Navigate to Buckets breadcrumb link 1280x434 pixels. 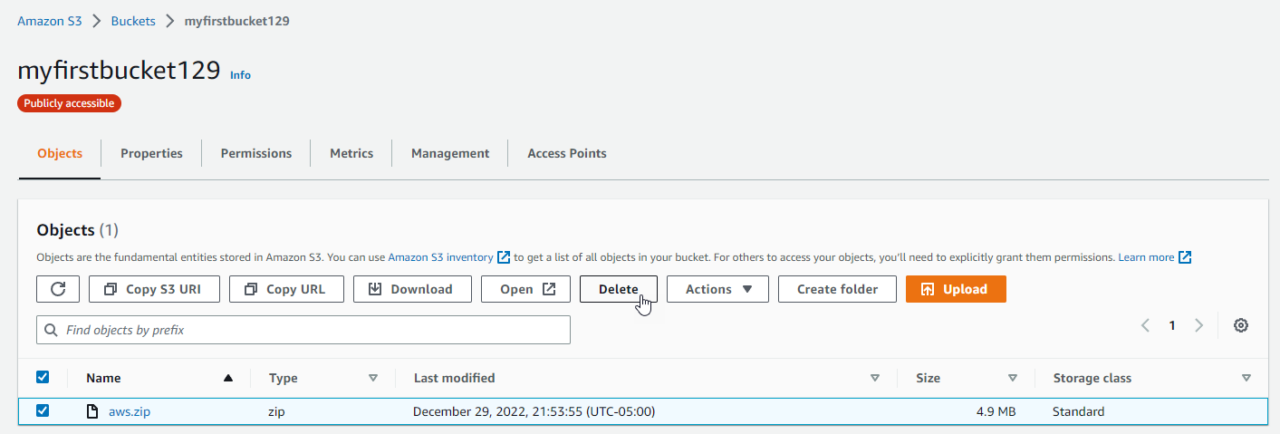coord(132,21)
